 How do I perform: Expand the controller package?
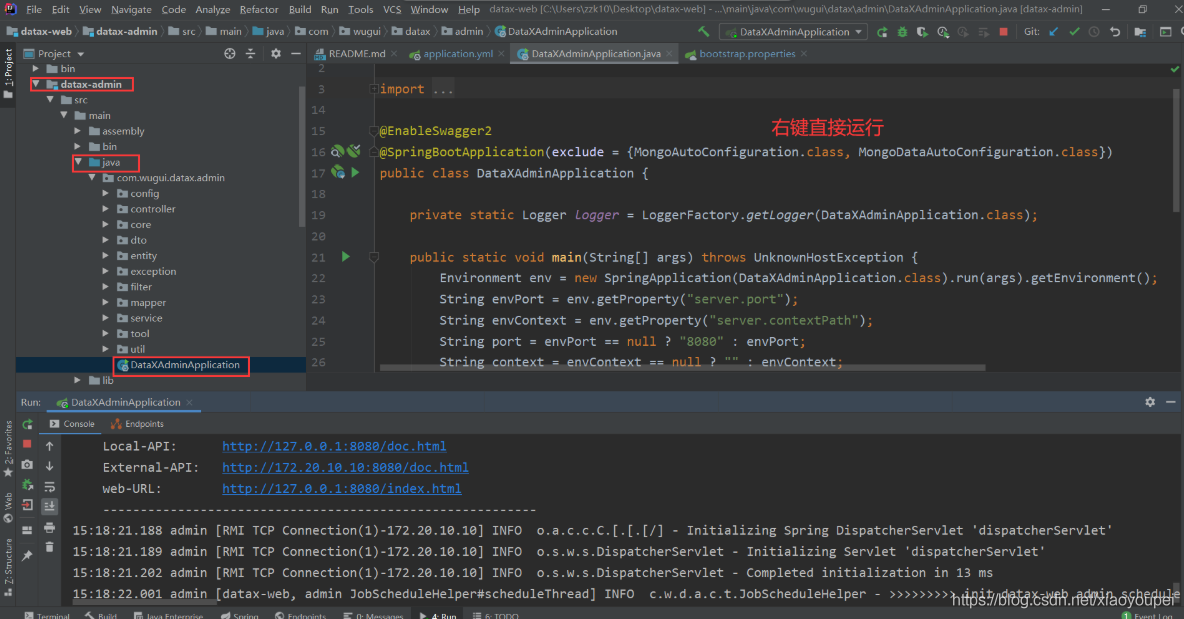[x=106, y=209]
